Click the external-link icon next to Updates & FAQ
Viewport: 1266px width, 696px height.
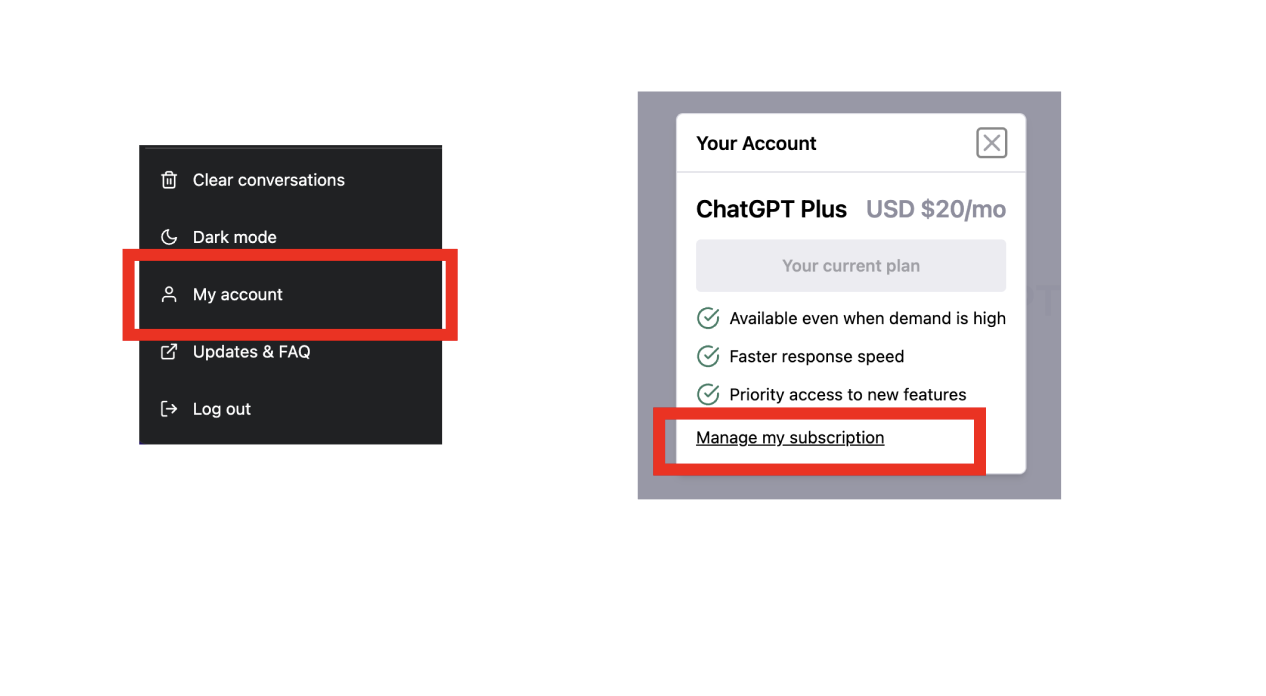pos(169,351)
